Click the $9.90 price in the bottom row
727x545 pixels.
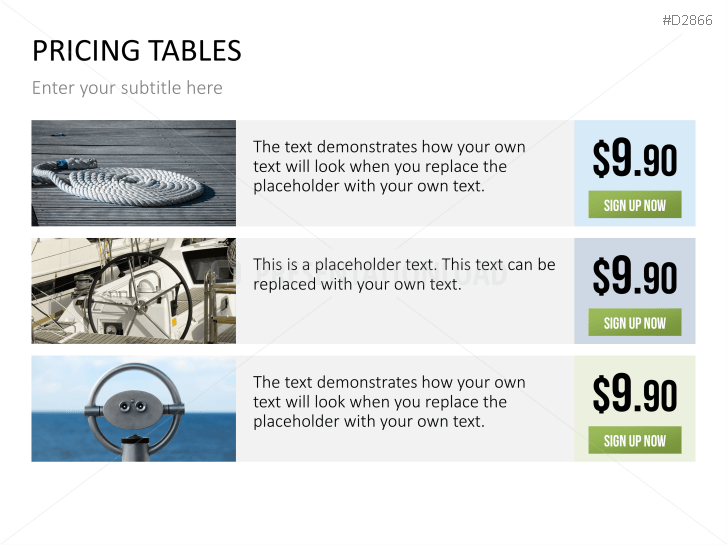(634, 394)
